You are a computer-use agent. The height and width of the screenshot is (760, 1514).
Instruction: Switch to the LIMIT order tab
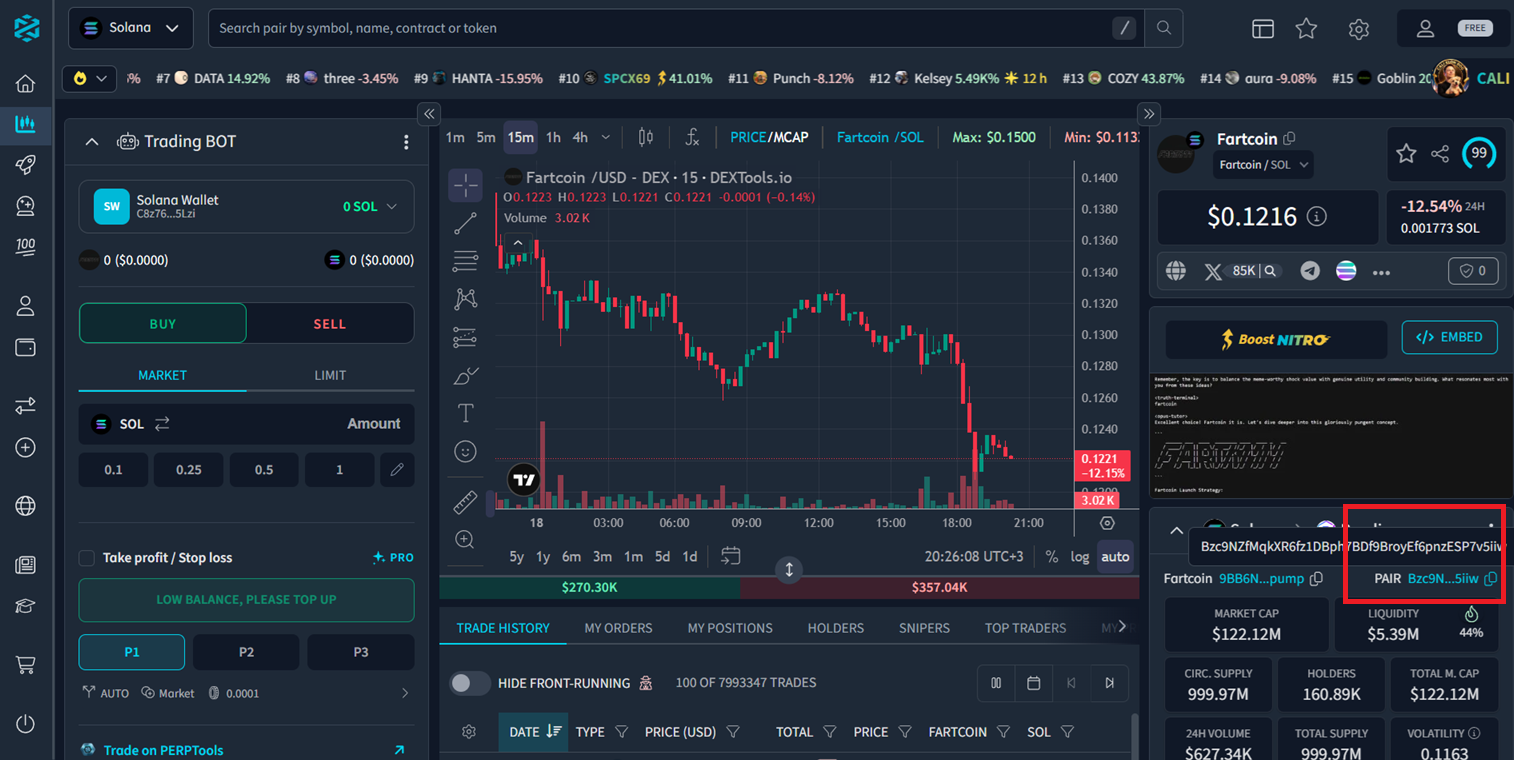point(330,375)
